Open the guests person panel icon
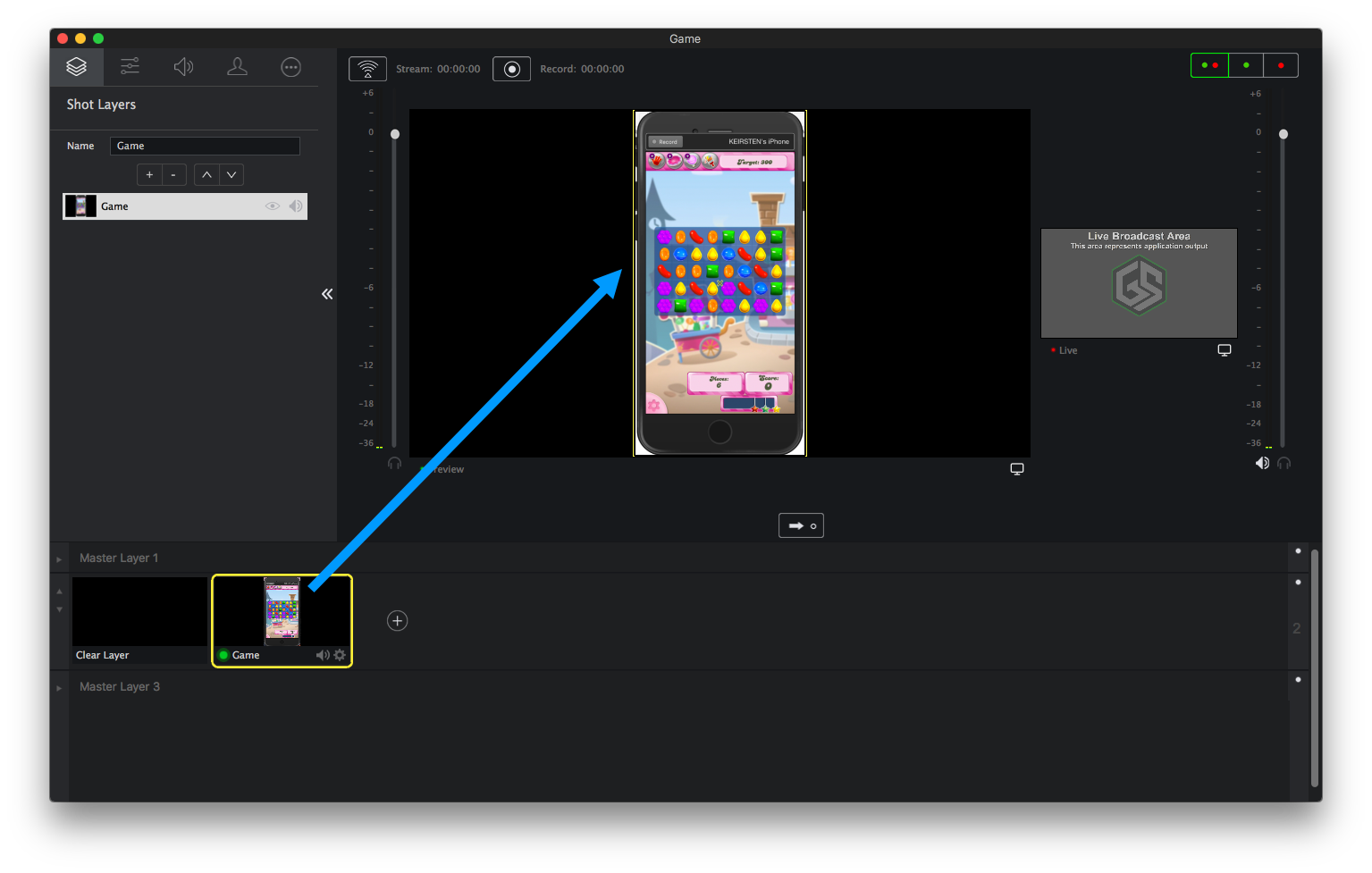Image resolution: width=1372 pixels, height=873 pixels. pos(237,66)
